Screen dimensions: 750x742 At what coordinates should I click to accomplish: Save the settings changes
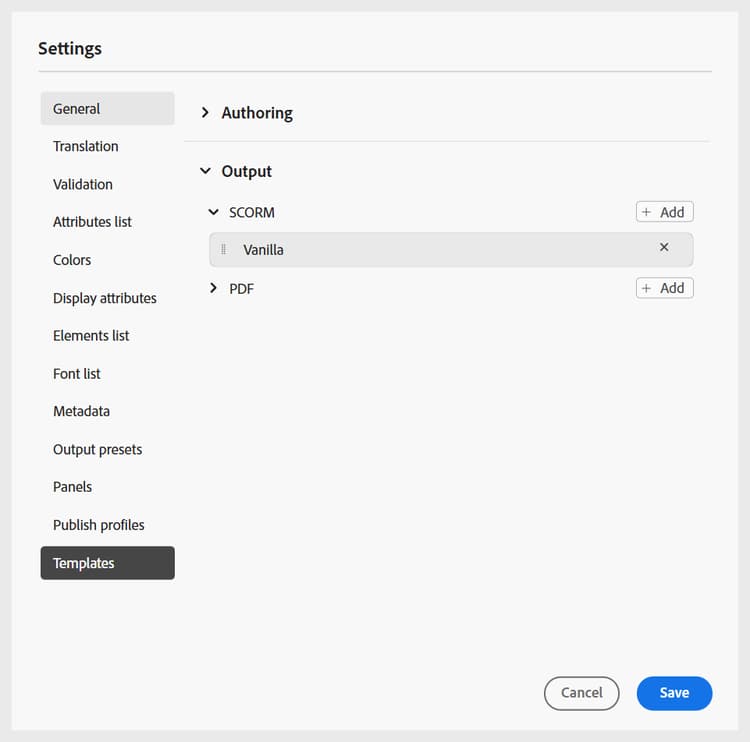pos(674,693)
